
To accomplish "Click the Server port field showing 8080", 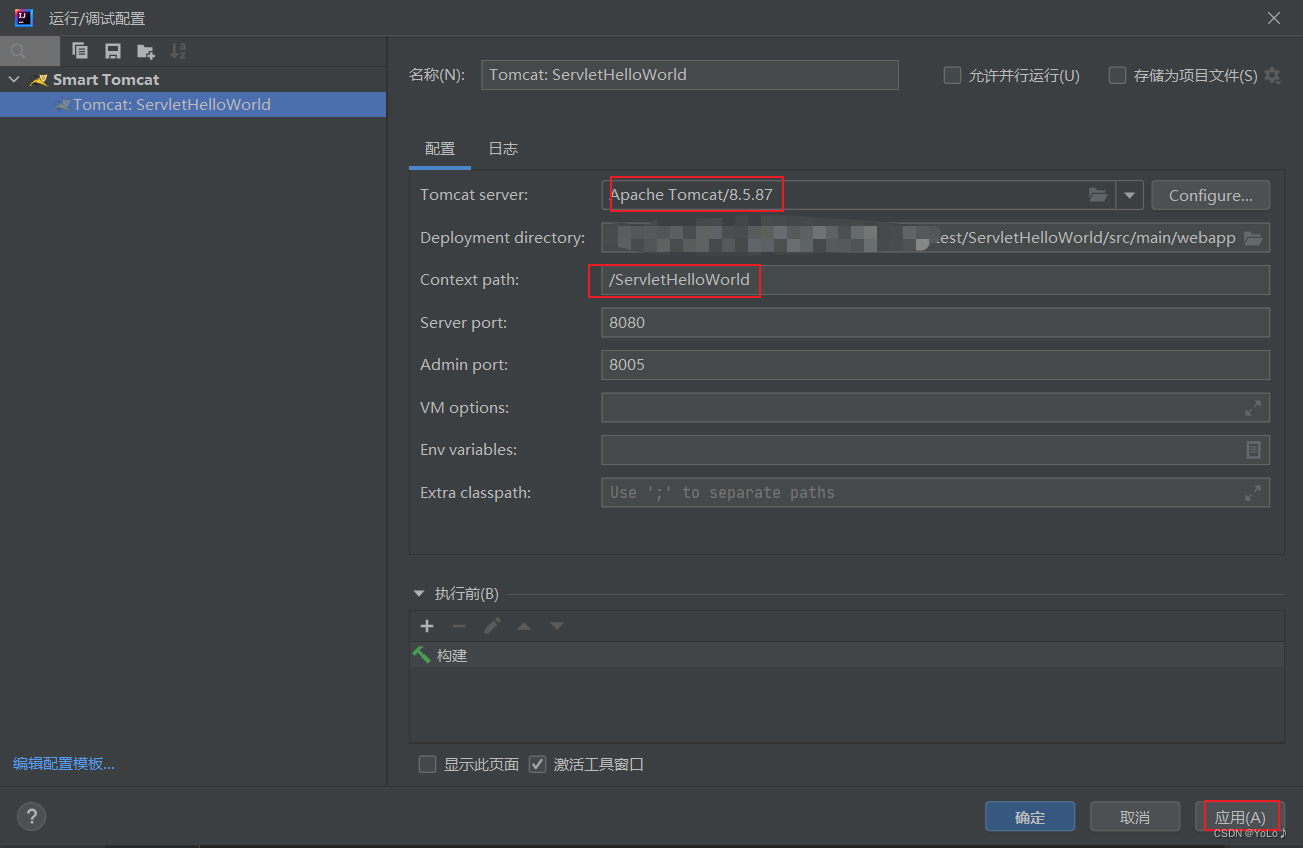I will tap(935, 323).
